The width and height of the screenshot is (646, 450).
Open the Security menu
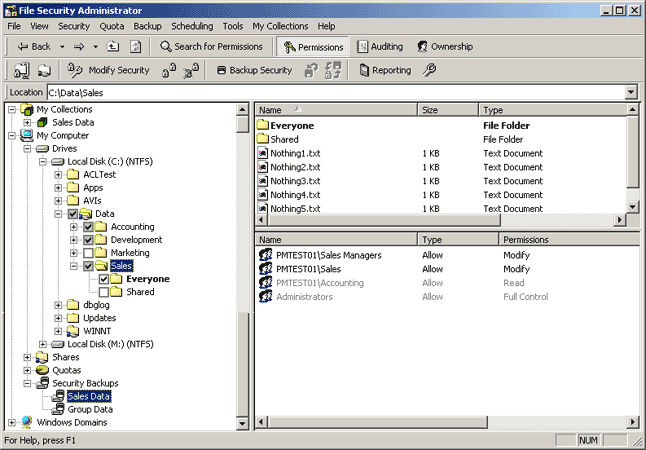(73, 26)
